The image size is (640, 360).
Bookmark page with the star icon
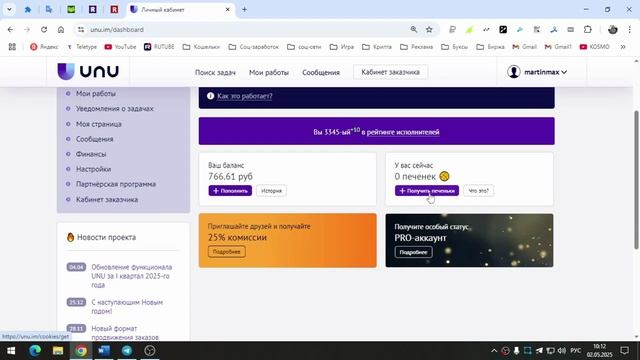click(x=429, y=29)
